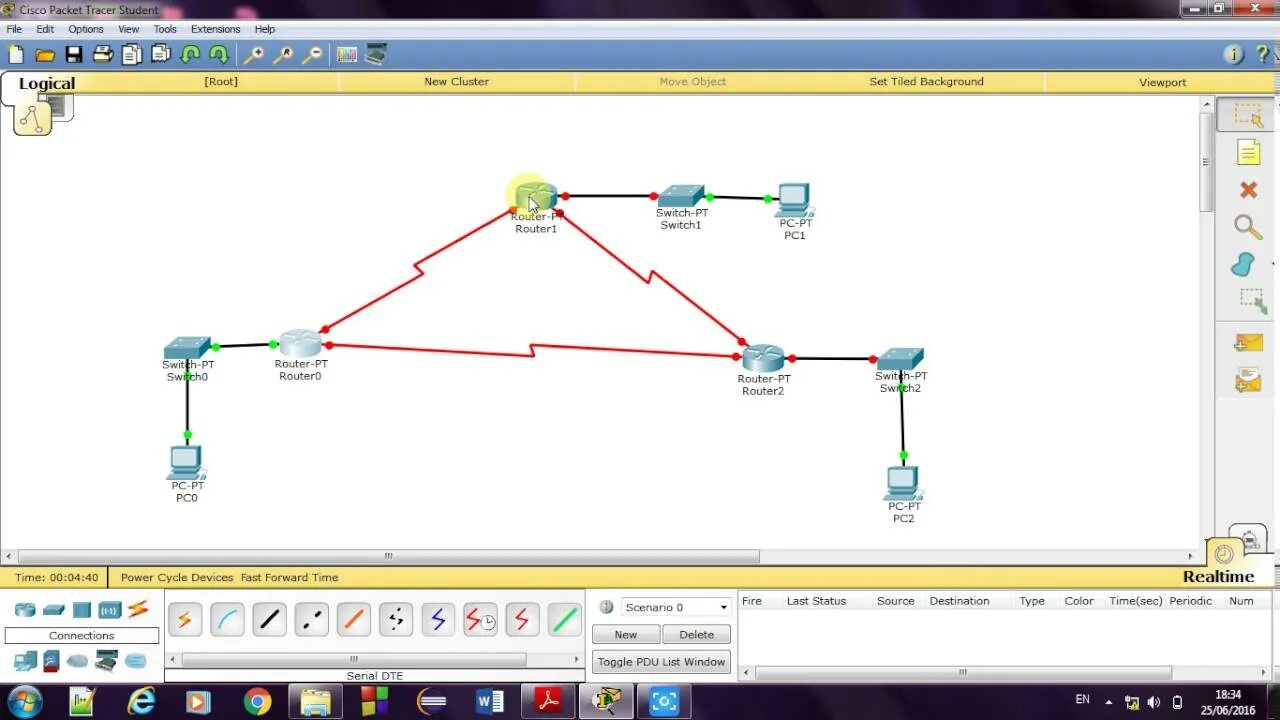Click Router1 on the canvas

(537, 196)
